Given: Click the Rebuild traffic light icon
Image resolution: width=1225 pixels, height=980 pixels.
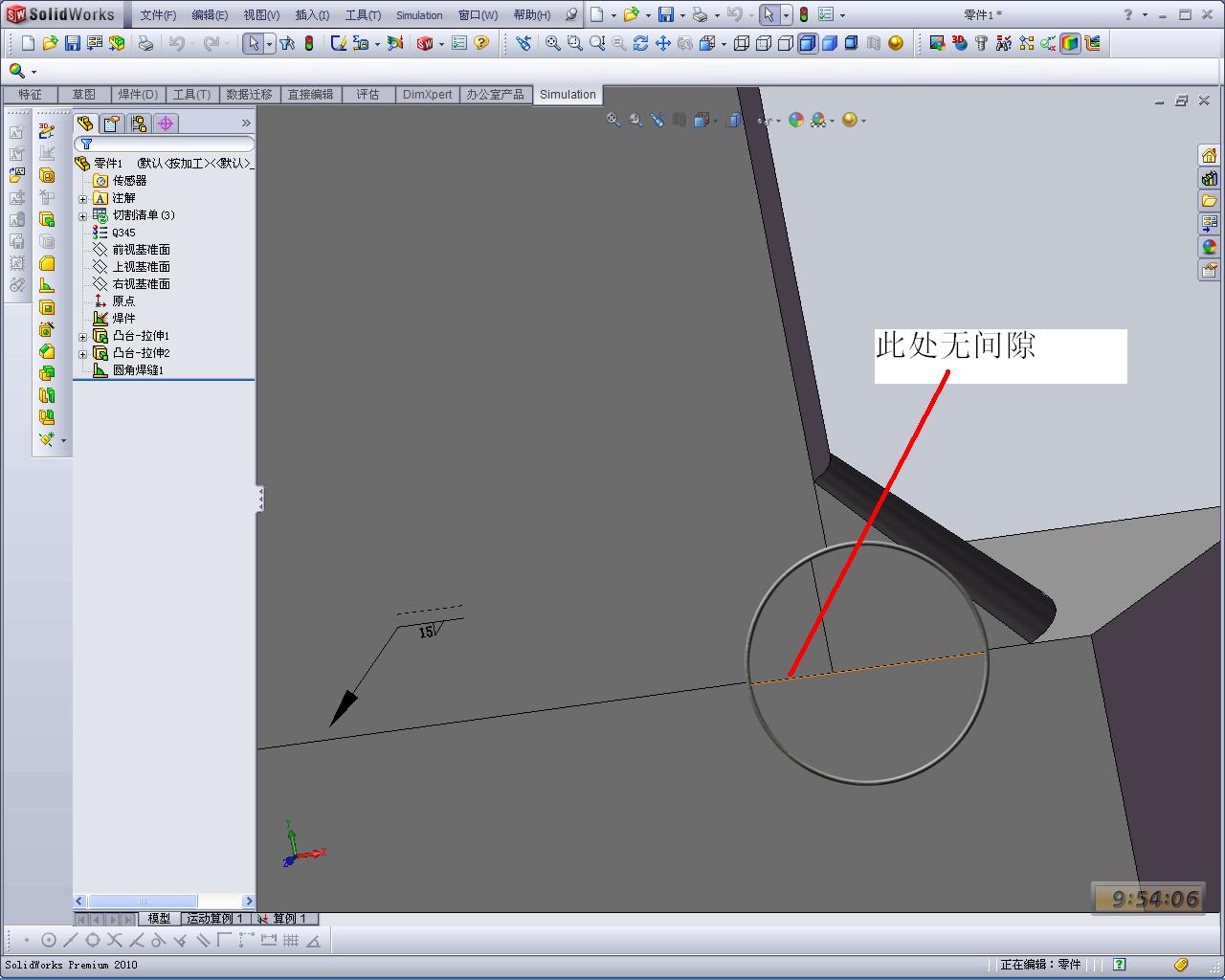Looking at the screenshot, I should click(x=309, y=43).
